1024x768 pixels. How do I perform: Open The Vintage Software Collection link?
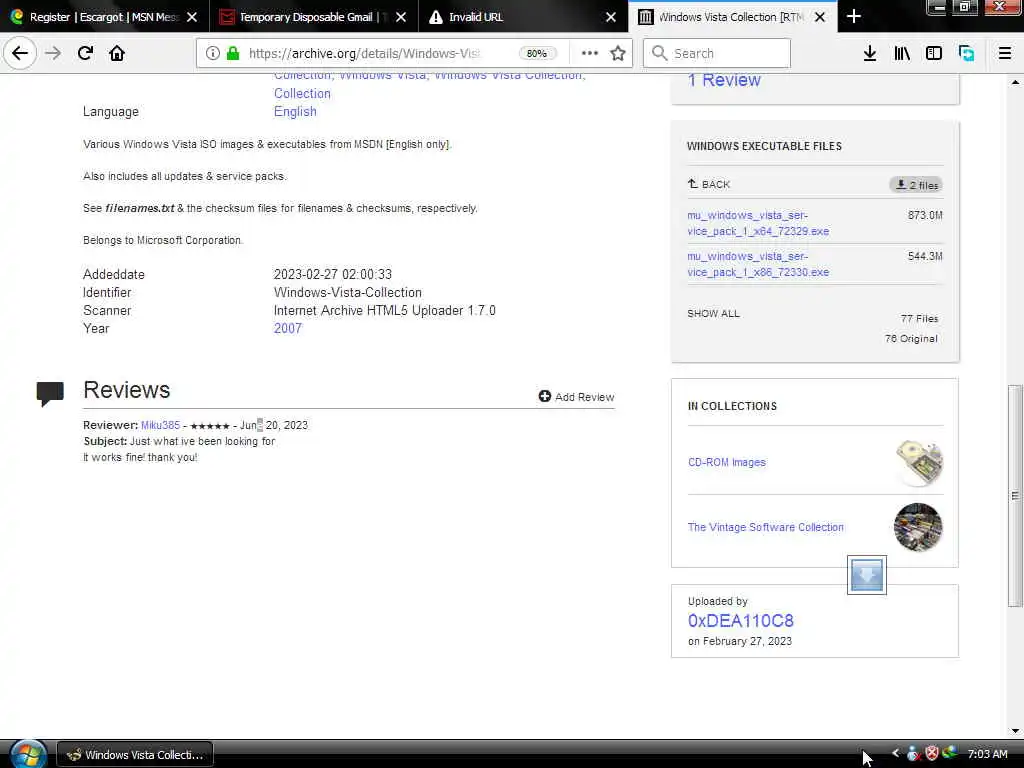(765, 527)
